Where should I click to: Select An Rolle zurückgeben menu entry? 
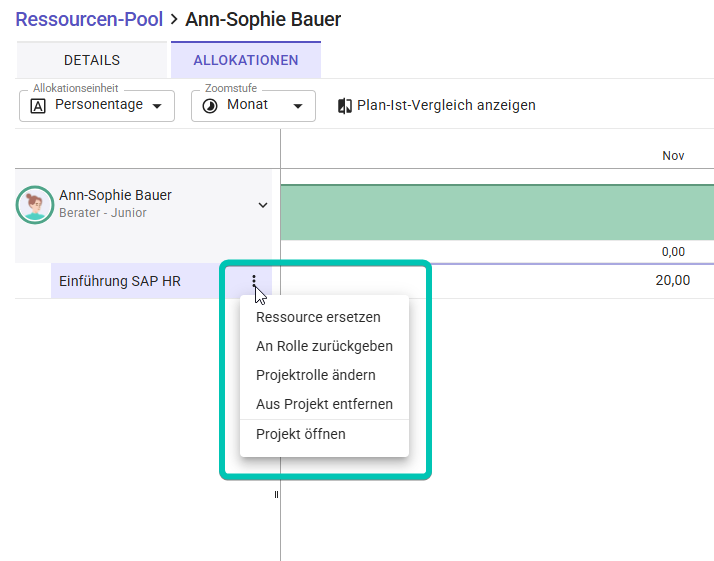click(324, 346)
